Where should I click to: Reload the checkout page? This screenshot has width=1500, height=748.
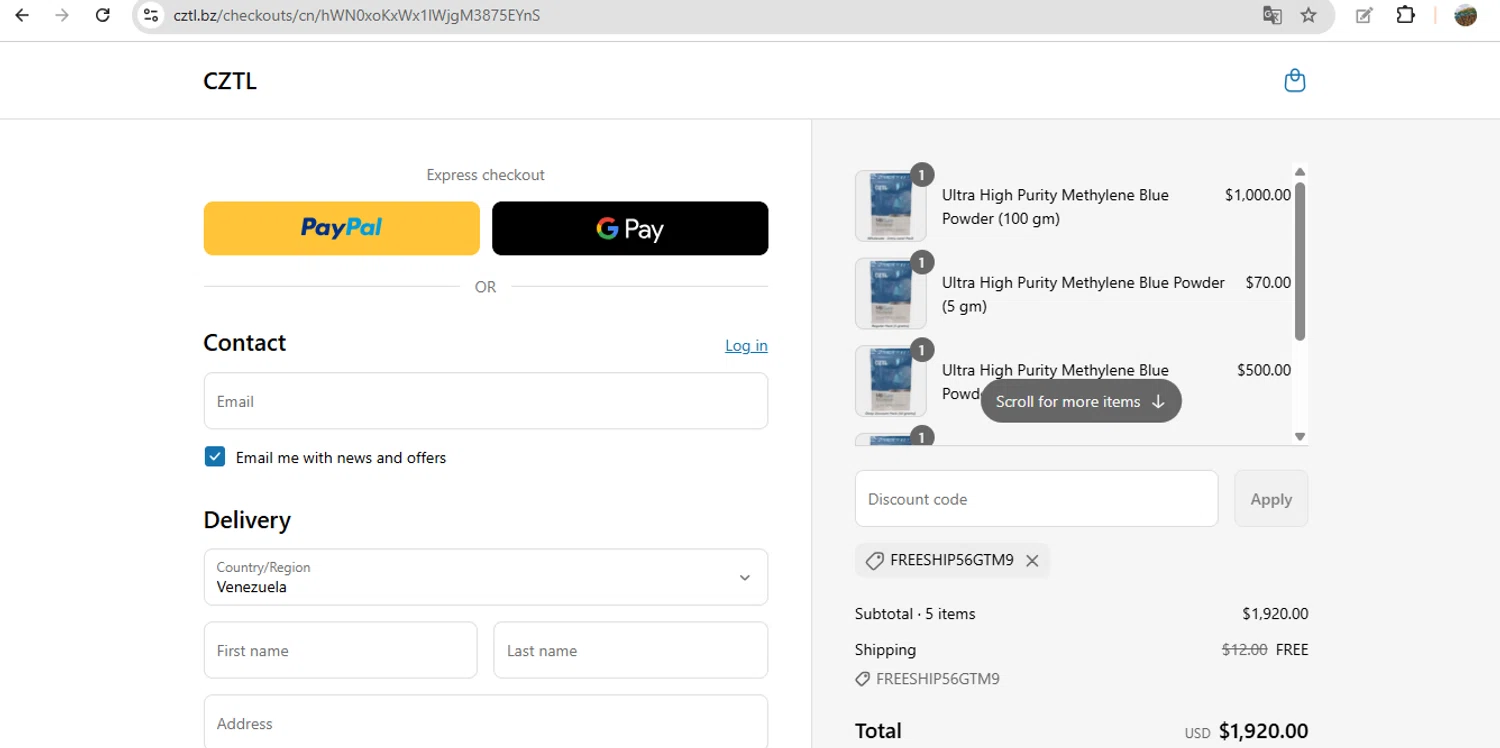pyautogui.click(x=102, y=15)
